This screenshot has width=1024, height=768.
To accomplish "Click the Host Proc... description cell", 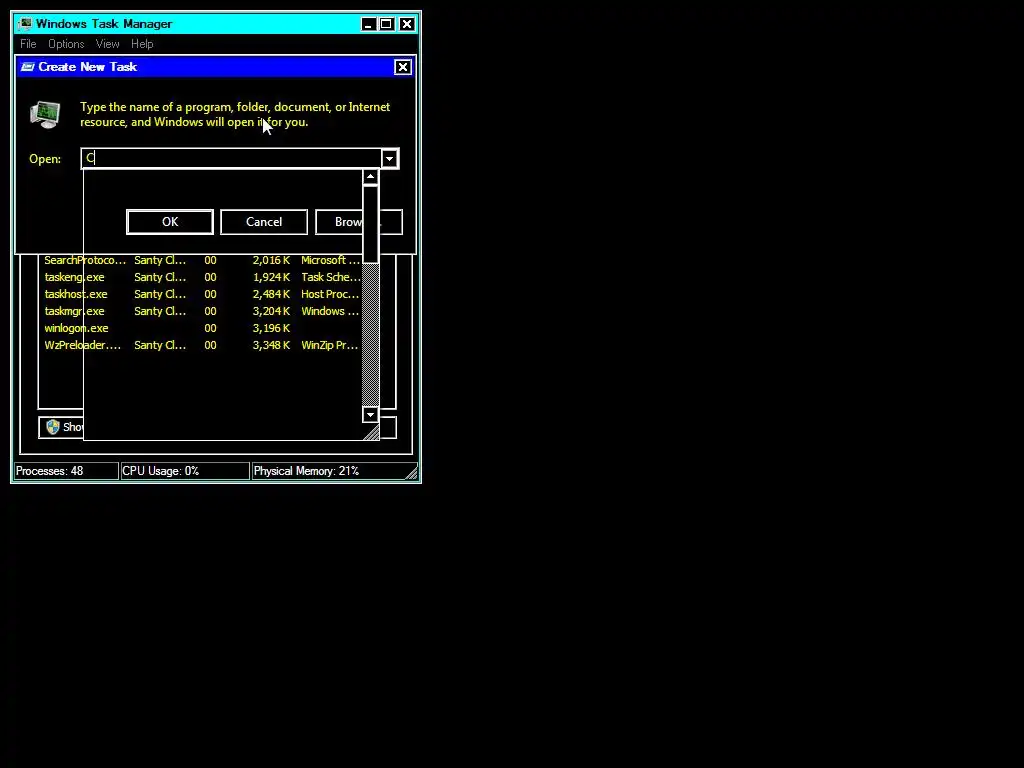I will click(330, 294).
